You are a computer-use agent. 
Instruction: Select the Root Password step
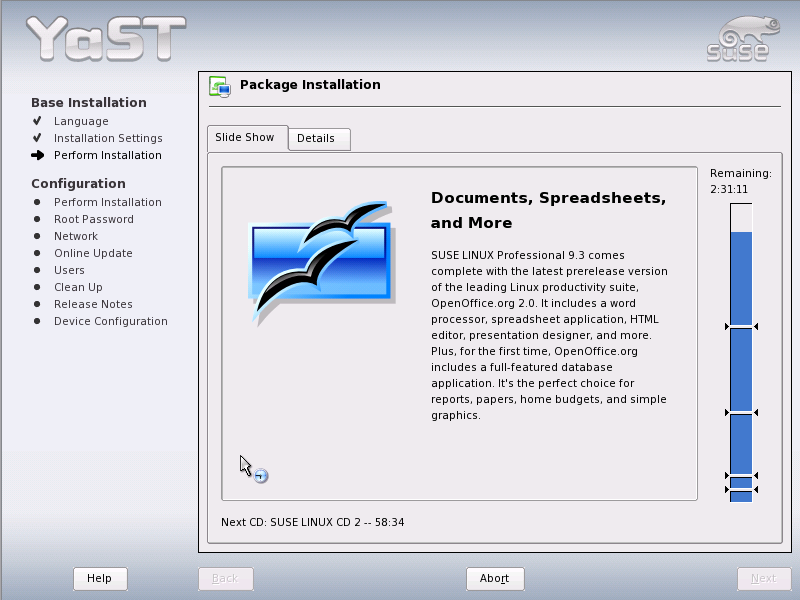94,219
